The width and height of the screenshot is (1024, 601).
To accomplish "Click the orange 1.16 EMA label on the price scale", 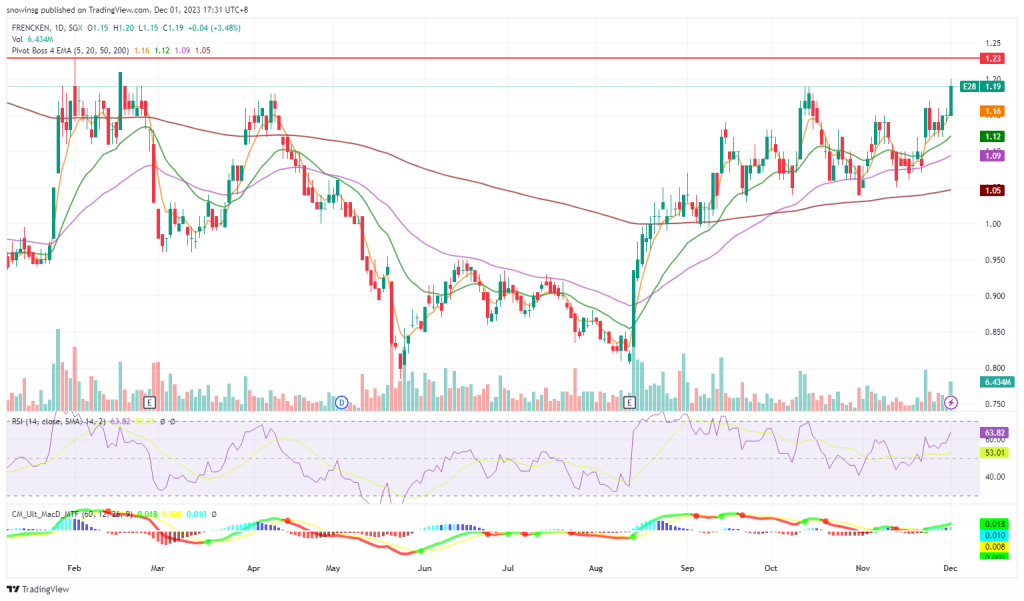I will click(993, 111).
